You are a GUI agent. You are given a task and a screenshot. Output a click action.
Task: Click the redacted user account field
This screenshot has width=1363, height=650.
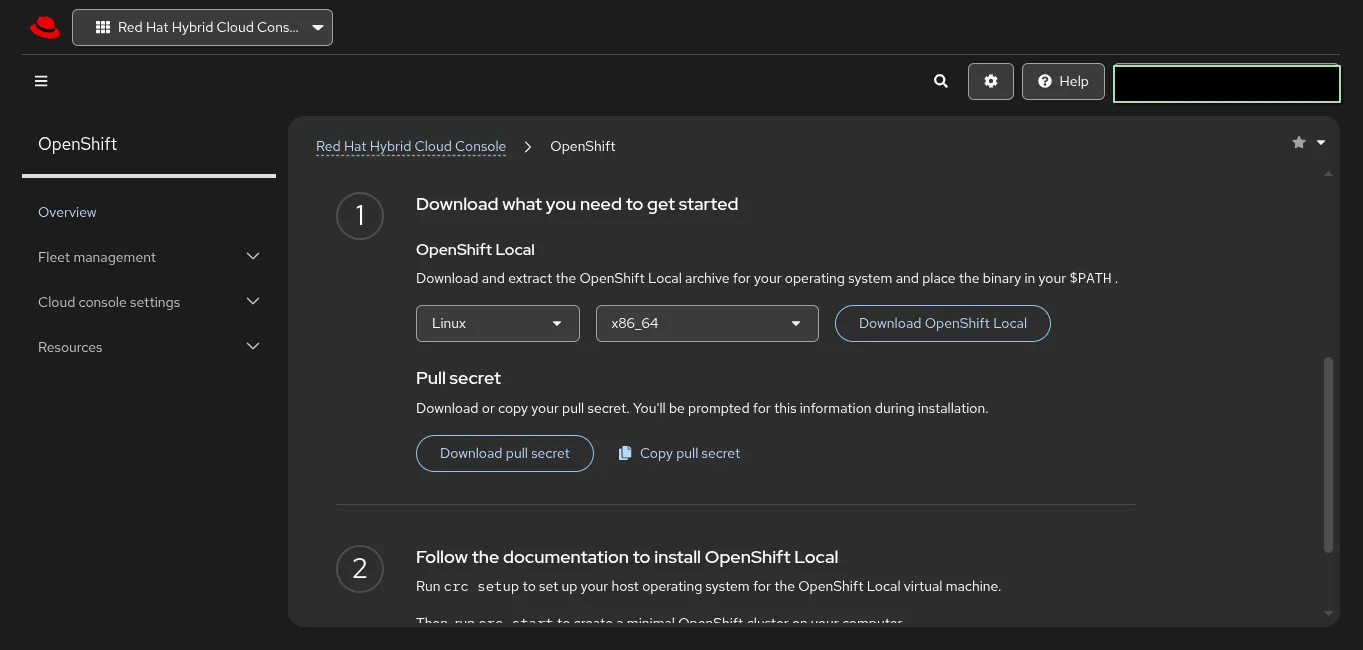pyautogui.click(x=1227, y=83)
